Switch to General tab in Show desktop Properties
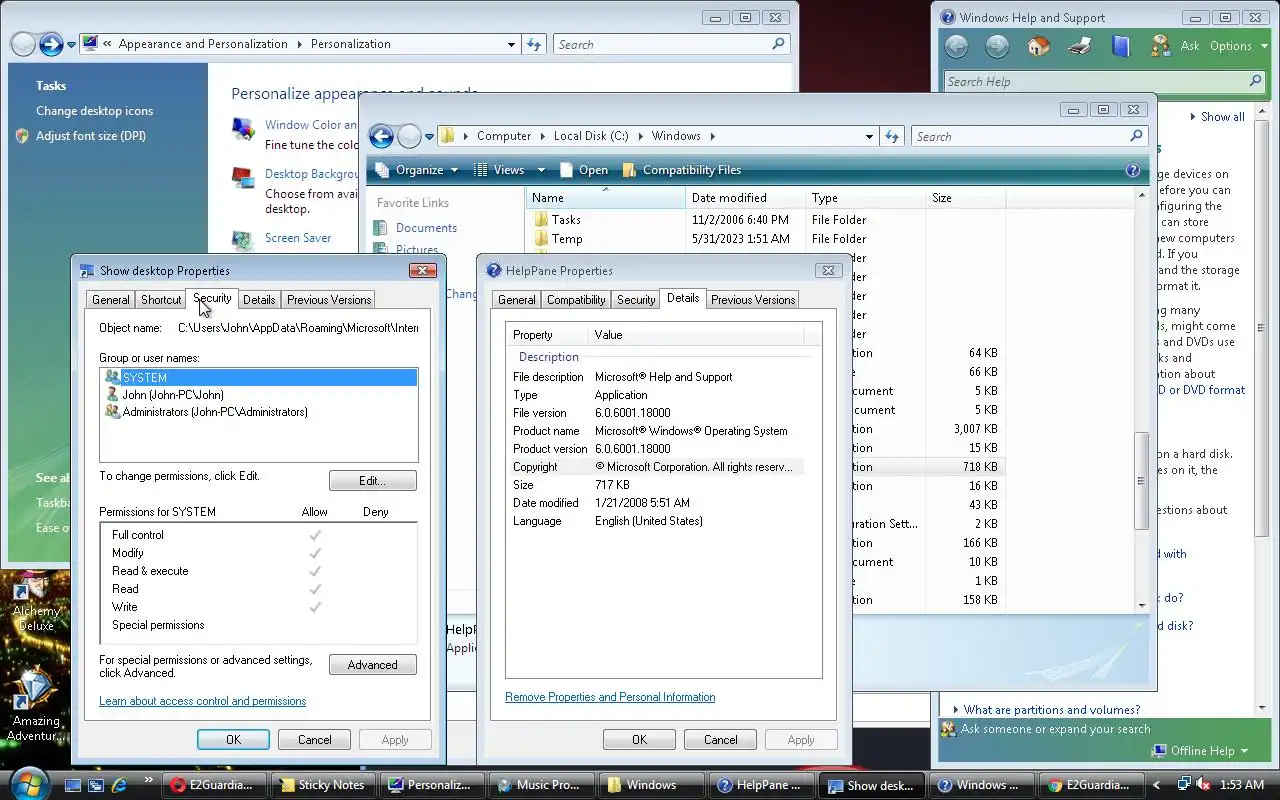The width and height of the screenshot is (1280, 800). pyautogui.click(x=110, y=300)
